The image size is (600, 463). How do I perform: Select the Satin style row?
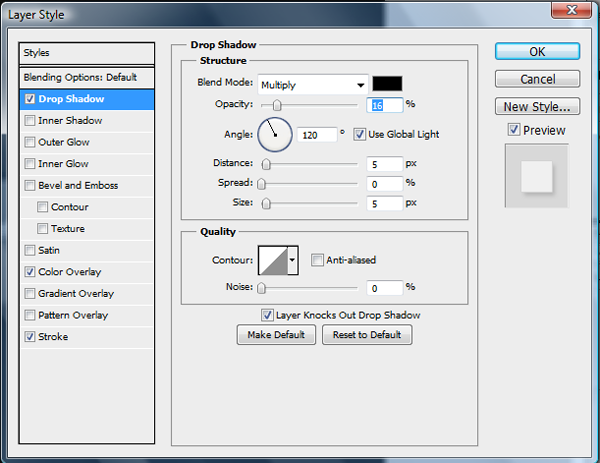pyautogui.click(x=87, y=250)
